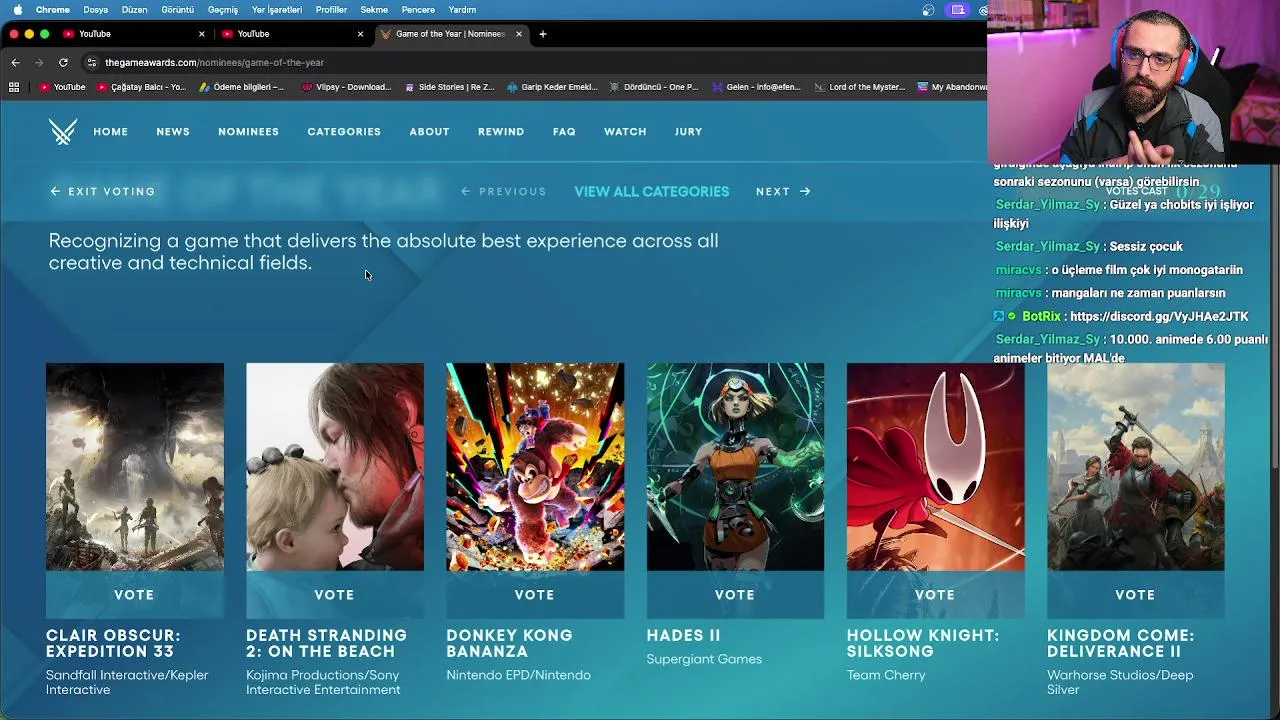1280x720 pixels.
Task: Open the NOMINEES page
Action: tap(248, 131)
